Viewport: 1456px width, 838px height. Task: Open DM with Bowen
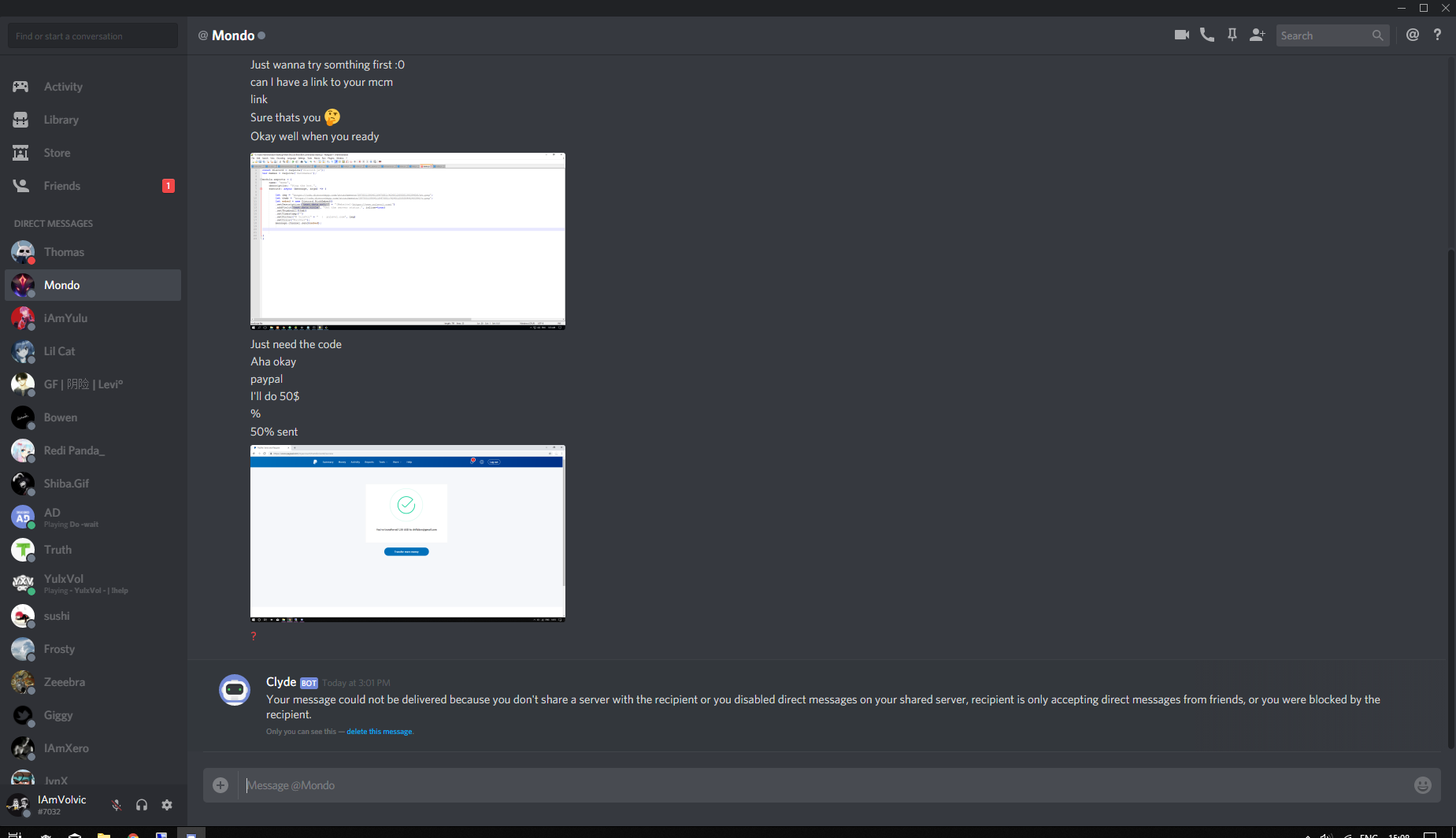coord(93,417)
